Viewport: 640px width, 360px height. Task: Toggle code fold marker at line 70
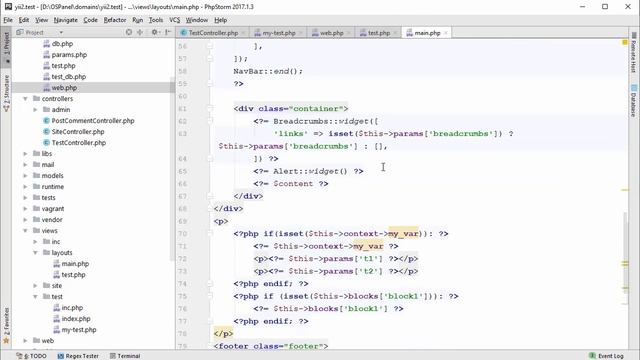click(210, 233)
